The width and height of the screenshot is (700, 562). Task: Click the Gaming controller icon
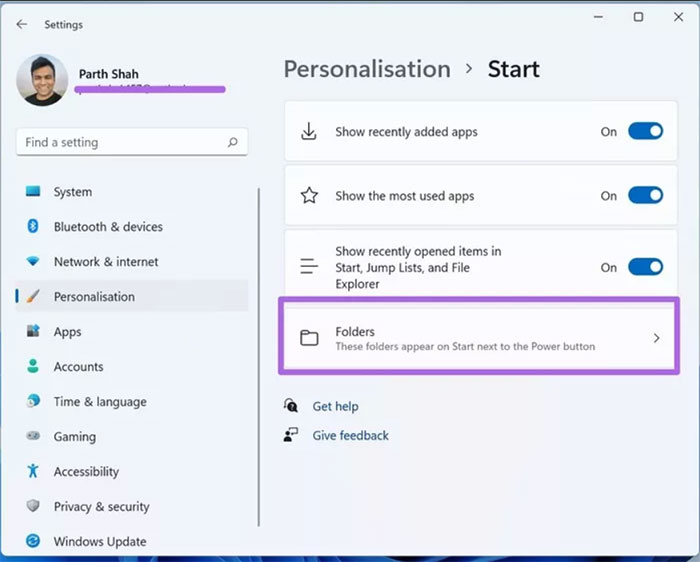tap(33, 437)
